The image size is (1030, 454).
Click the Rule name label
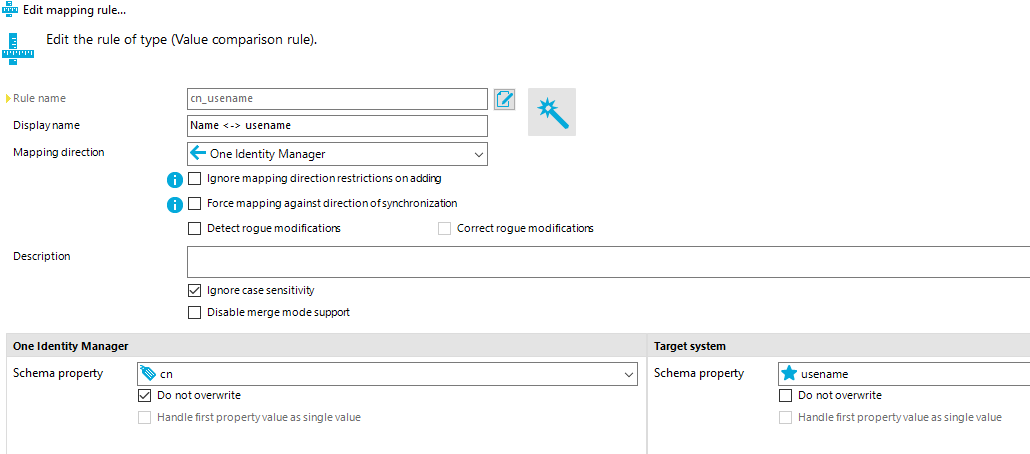point(39,98)
